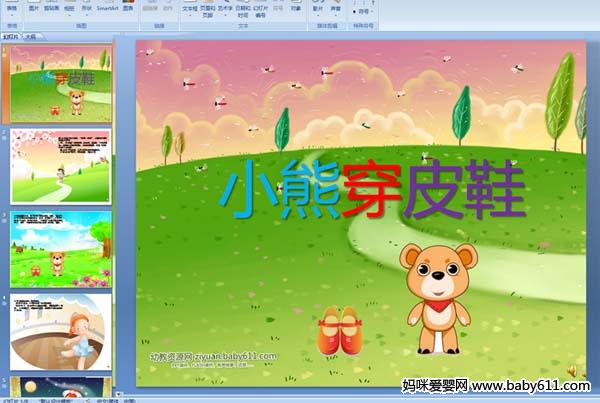Insert a SmartArt graphic
Viewport: 600px width, 403px height.
pos(107,8)
